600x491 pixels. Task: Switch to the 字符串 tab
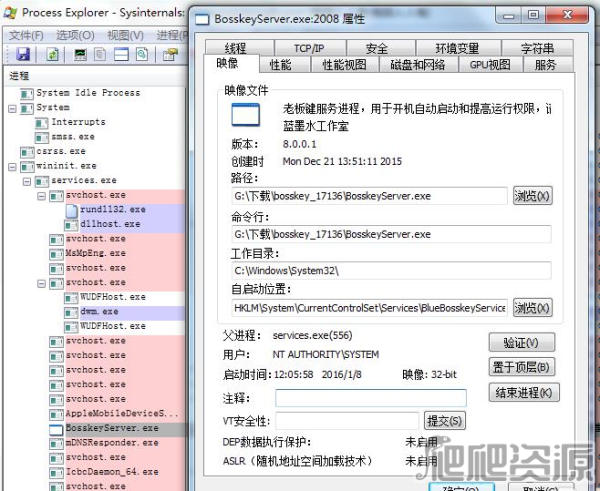[x=537, y=48]
